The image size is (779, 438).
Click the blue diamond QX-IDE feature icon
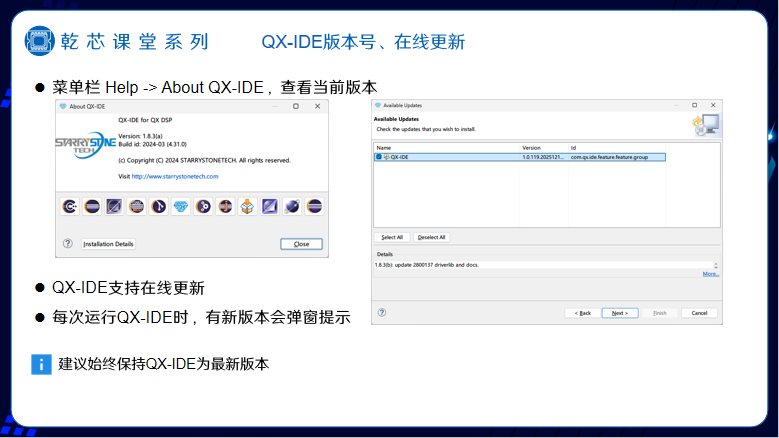(x=181, y=206)
